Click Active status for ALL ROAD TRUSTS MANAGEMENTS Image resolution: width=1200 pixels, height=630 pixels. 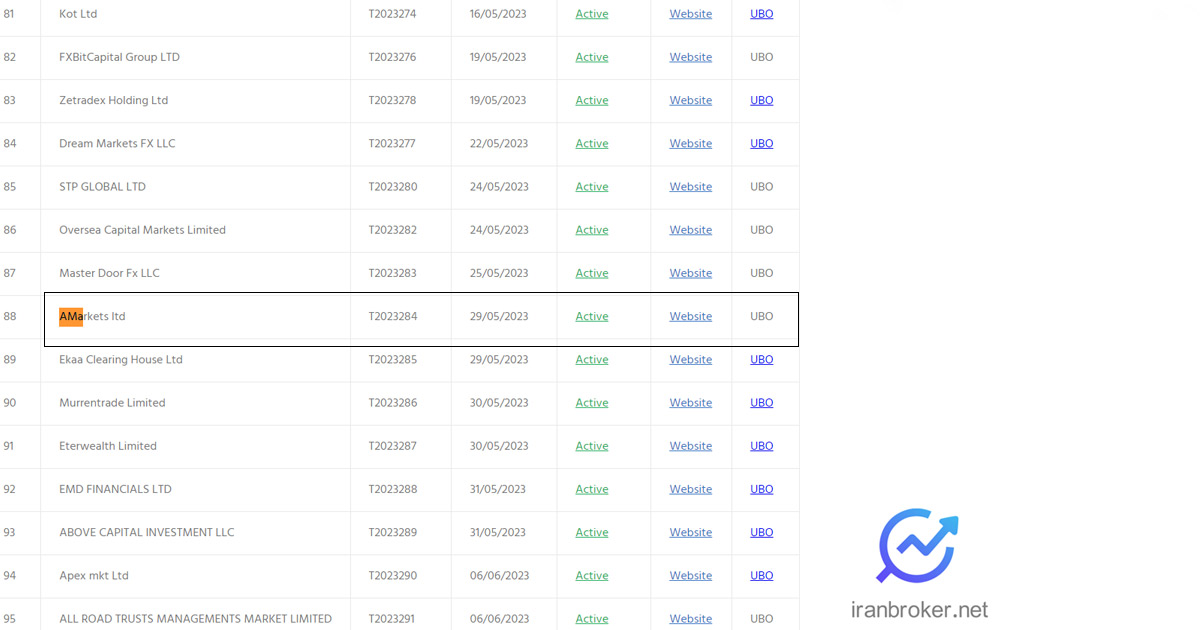point(592,618)
